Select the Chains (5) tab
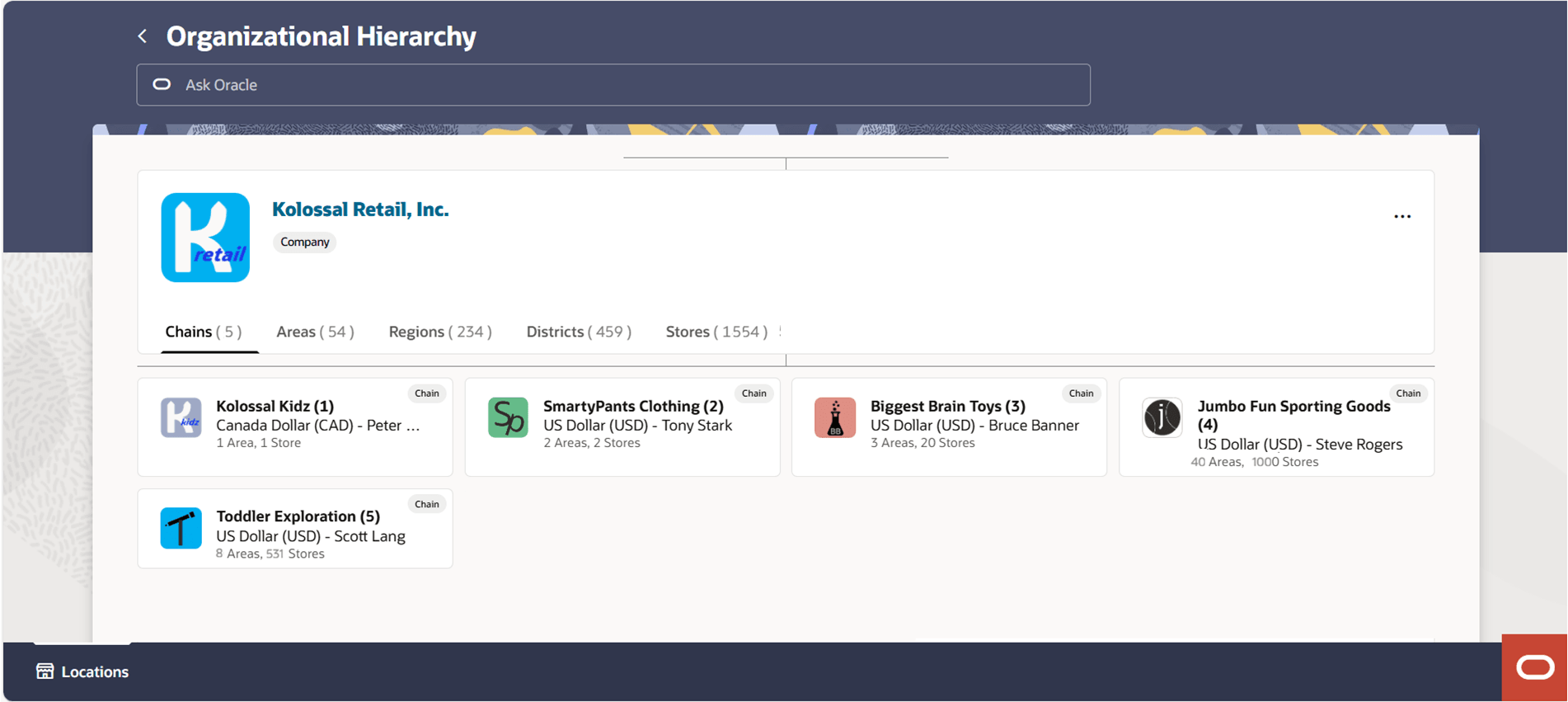The height and width of the screenshot is (702, 1568). coord(204,332)
